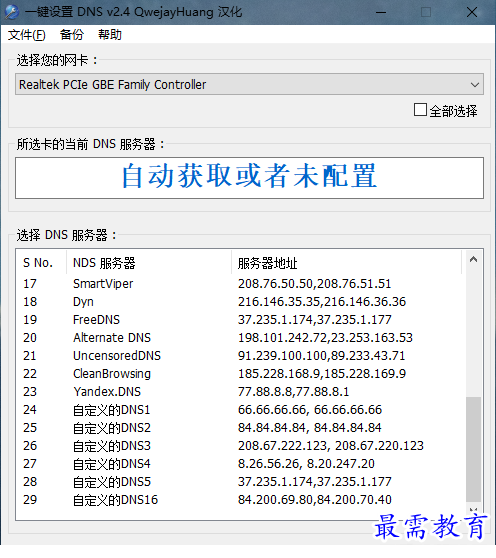Click address 208.67.222.123, 208.67.220.123
The width and height of the screenshot is (496, 558).
click(x=331, y=446)
